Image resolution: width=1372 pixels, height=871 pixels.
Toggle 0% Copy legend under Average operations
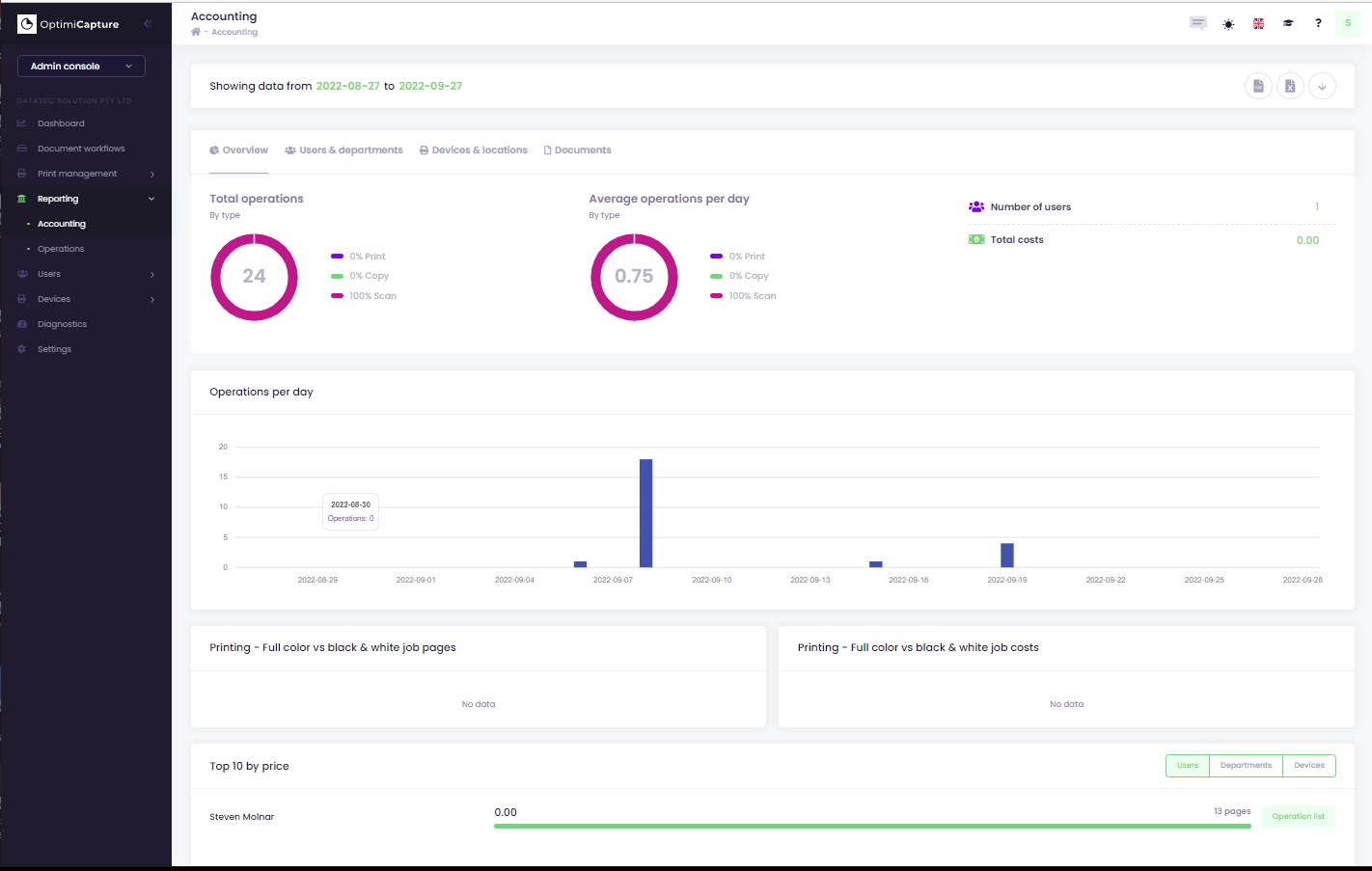pyautogui.click(x=739, y=276)
